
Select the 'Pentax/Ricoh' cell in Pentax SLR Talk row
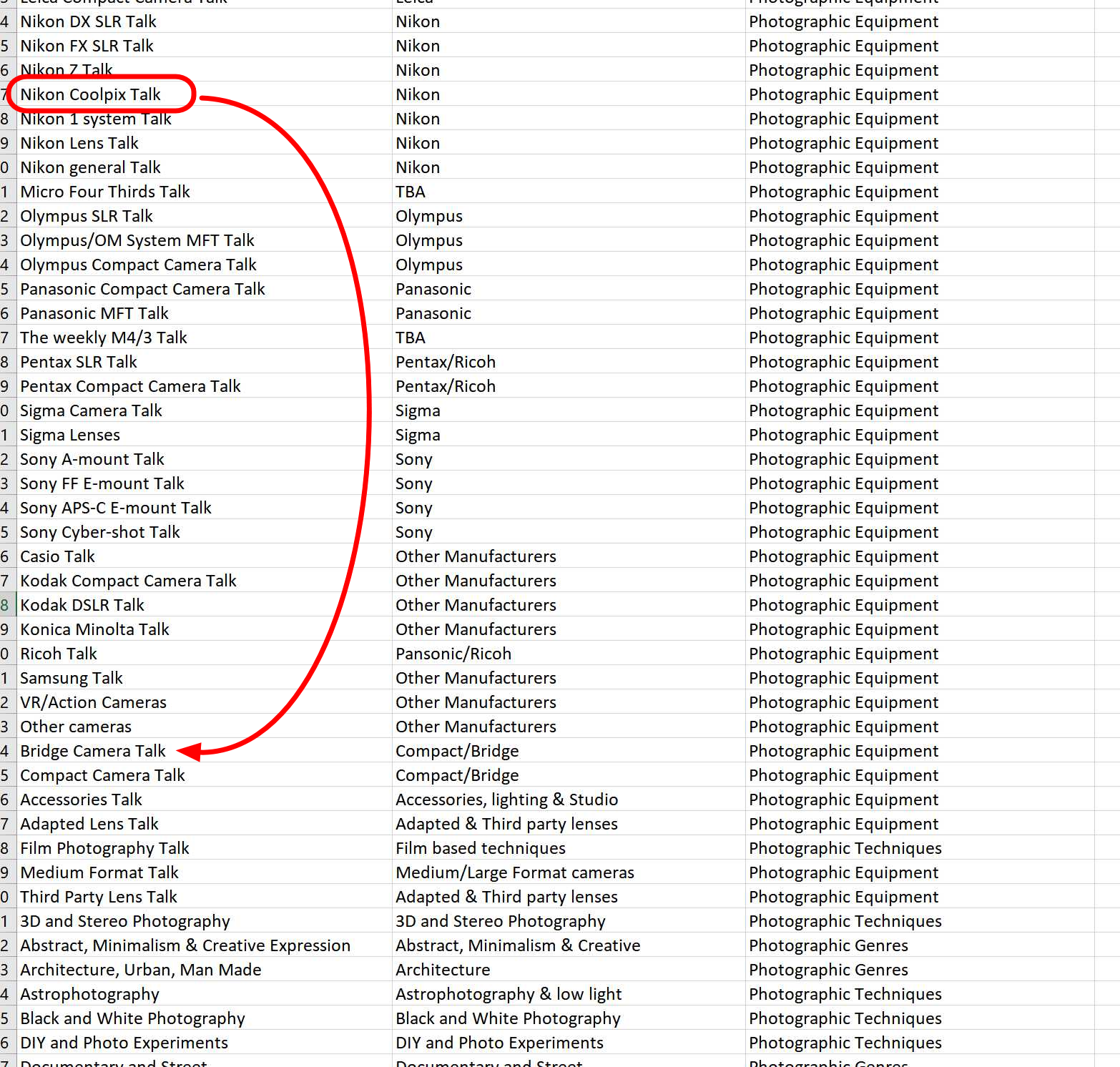click(x=569, y=362)
